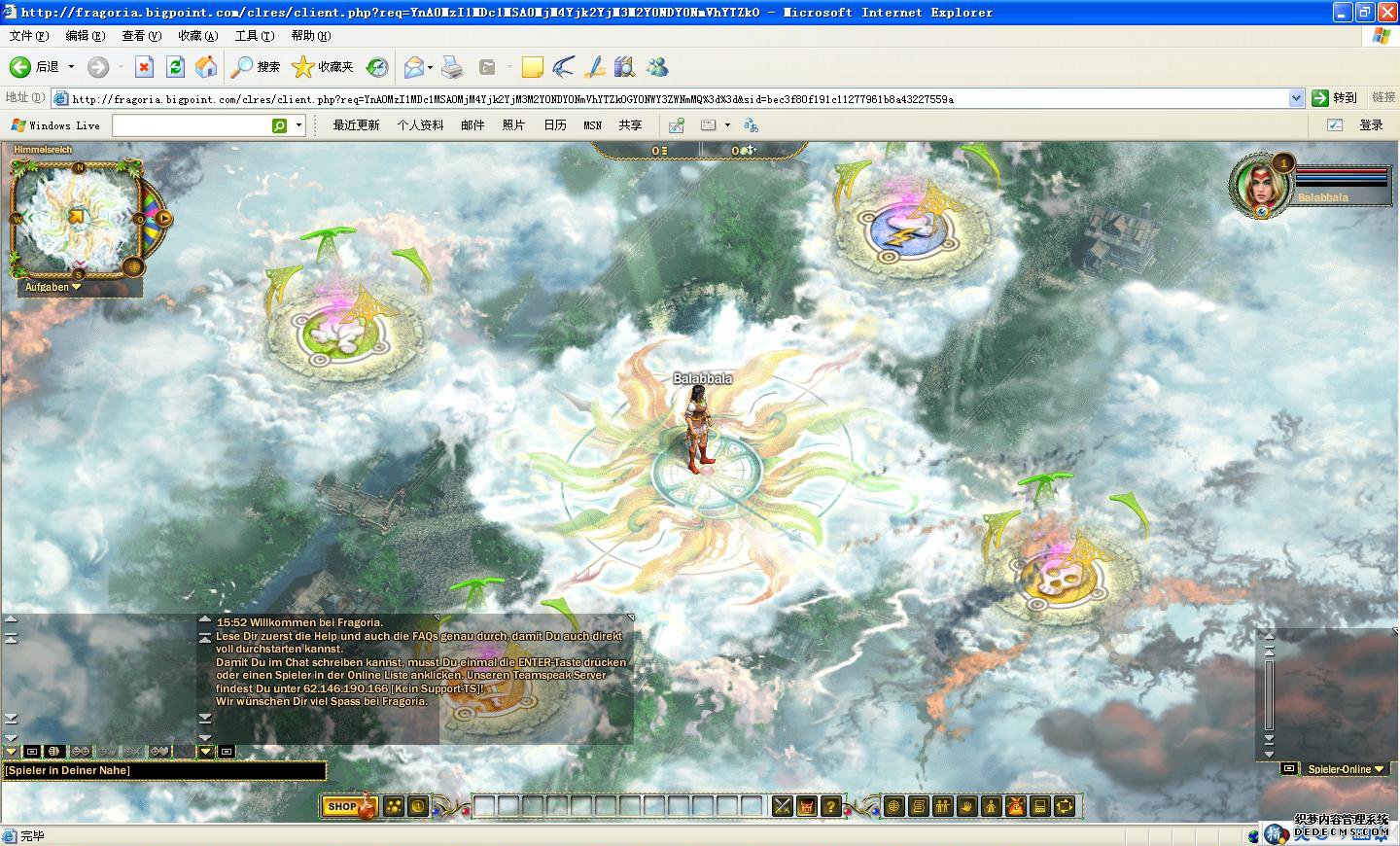Click the player list scrollbar track

1269,694
